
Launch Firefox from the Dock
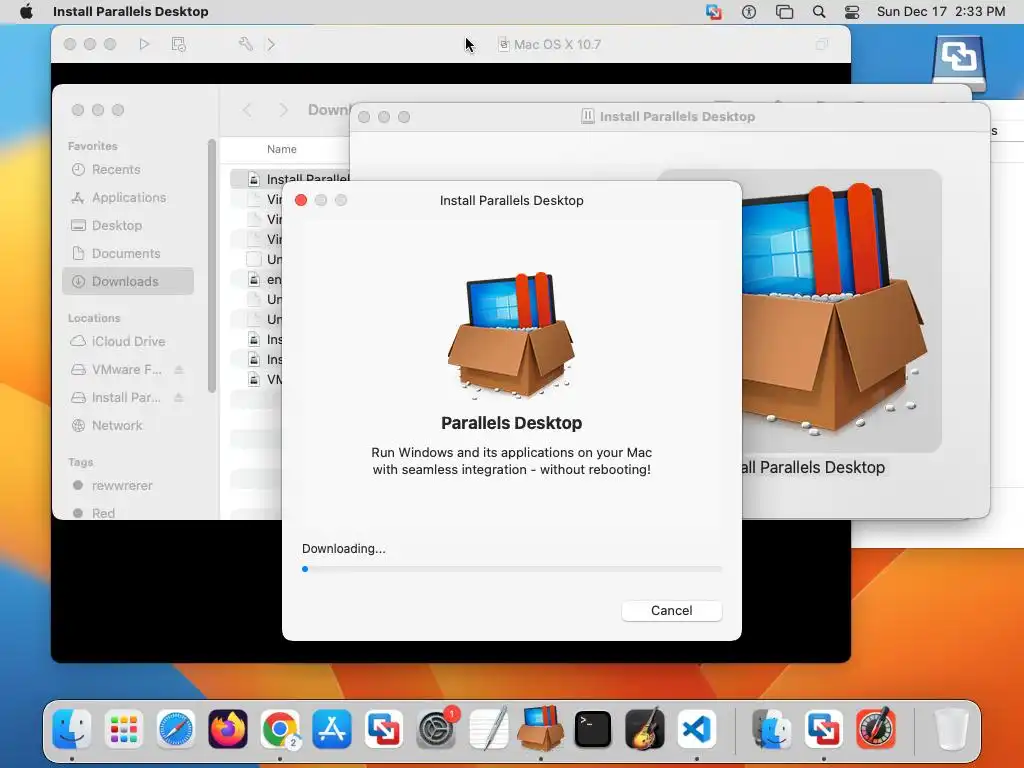tap(228, 729)
